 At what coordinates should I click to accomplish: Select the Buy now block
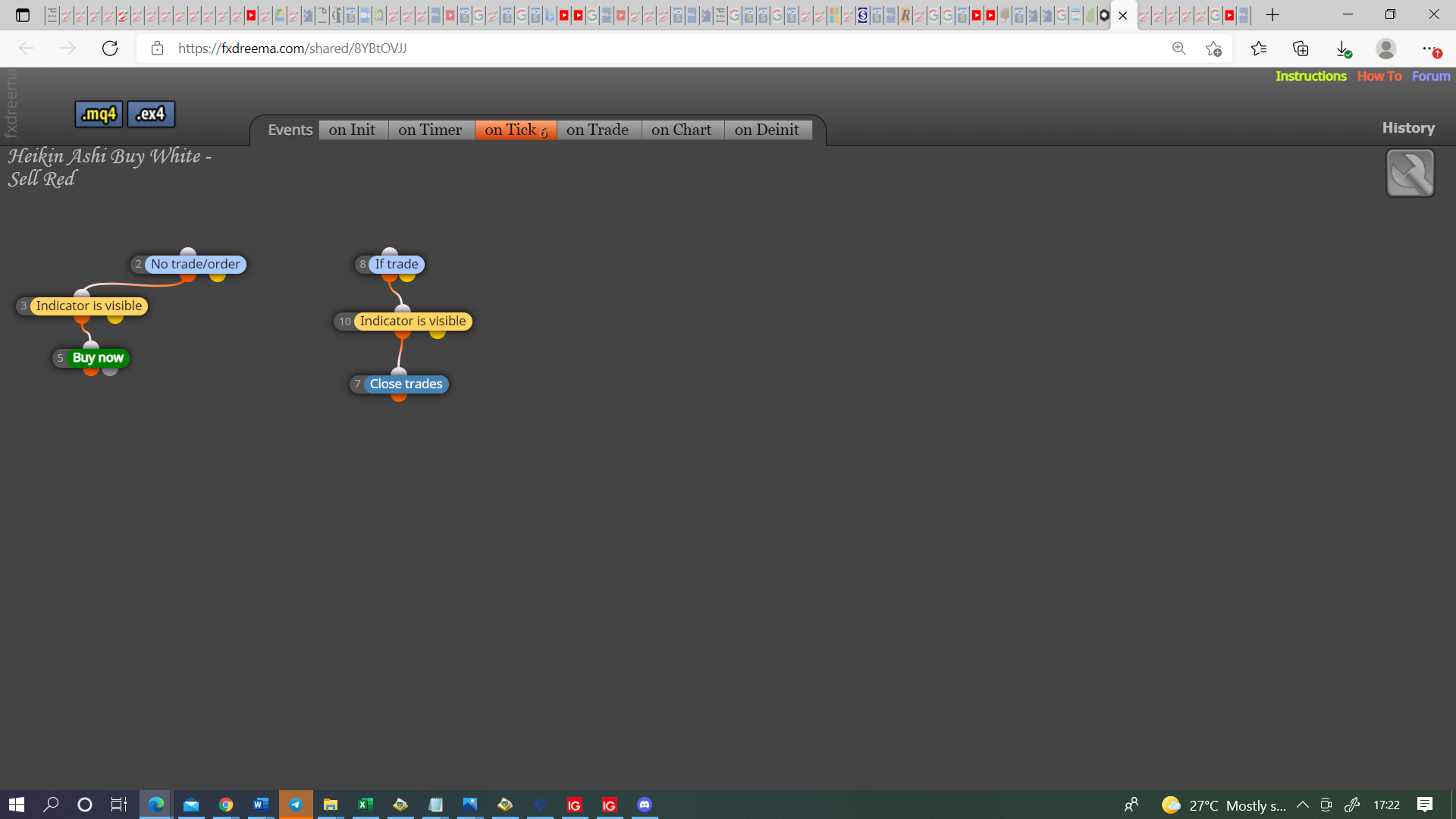pyautogui.click(x=98, y=357)
